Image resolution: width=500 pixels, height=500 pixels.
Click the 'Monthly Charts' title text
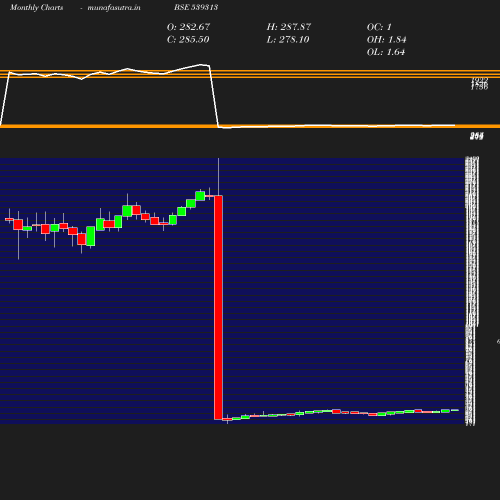(x=36, y=7)
